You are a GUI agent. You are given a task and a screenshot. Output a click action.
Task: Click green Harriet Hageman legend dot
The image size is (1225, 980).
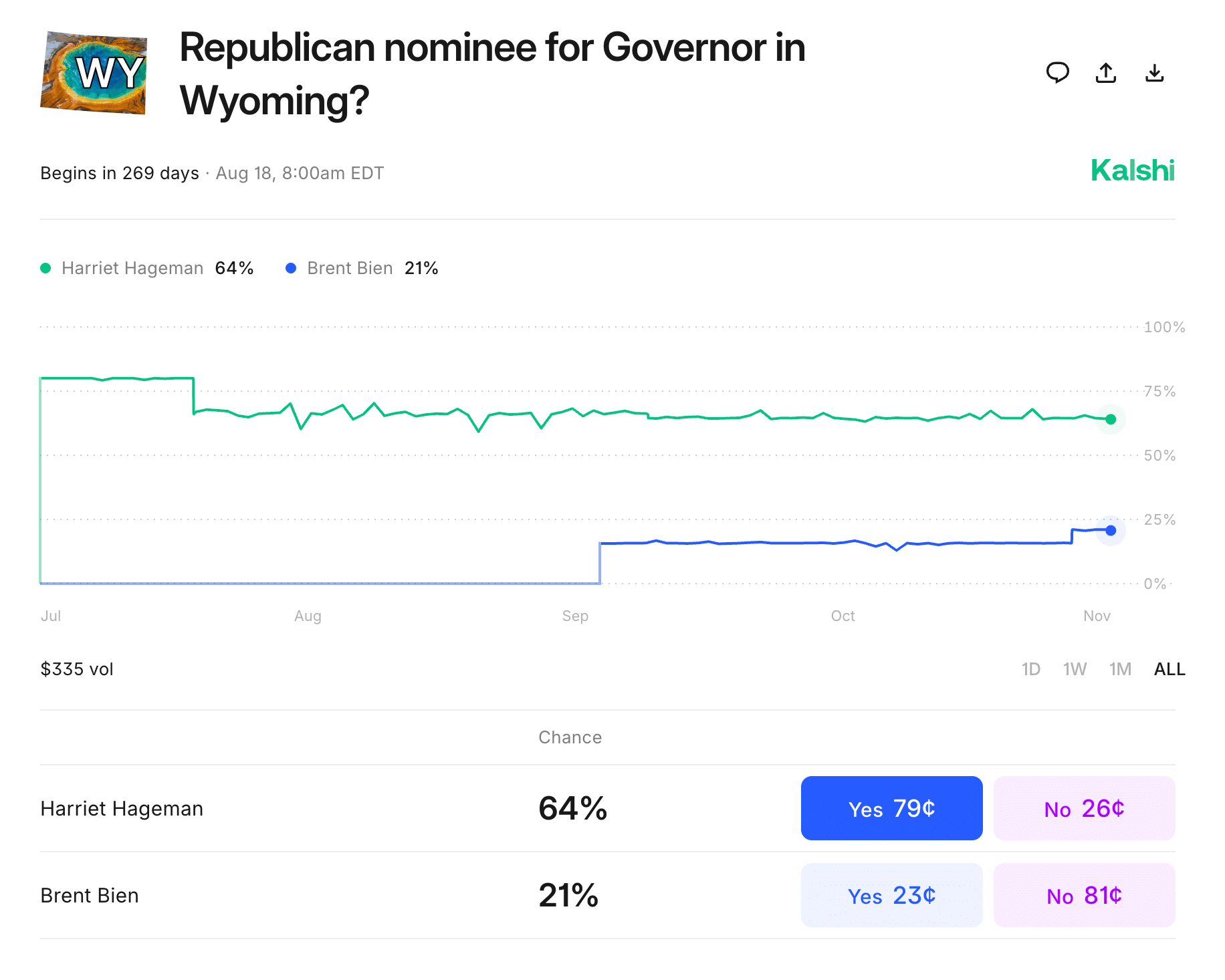coord(45,268)
